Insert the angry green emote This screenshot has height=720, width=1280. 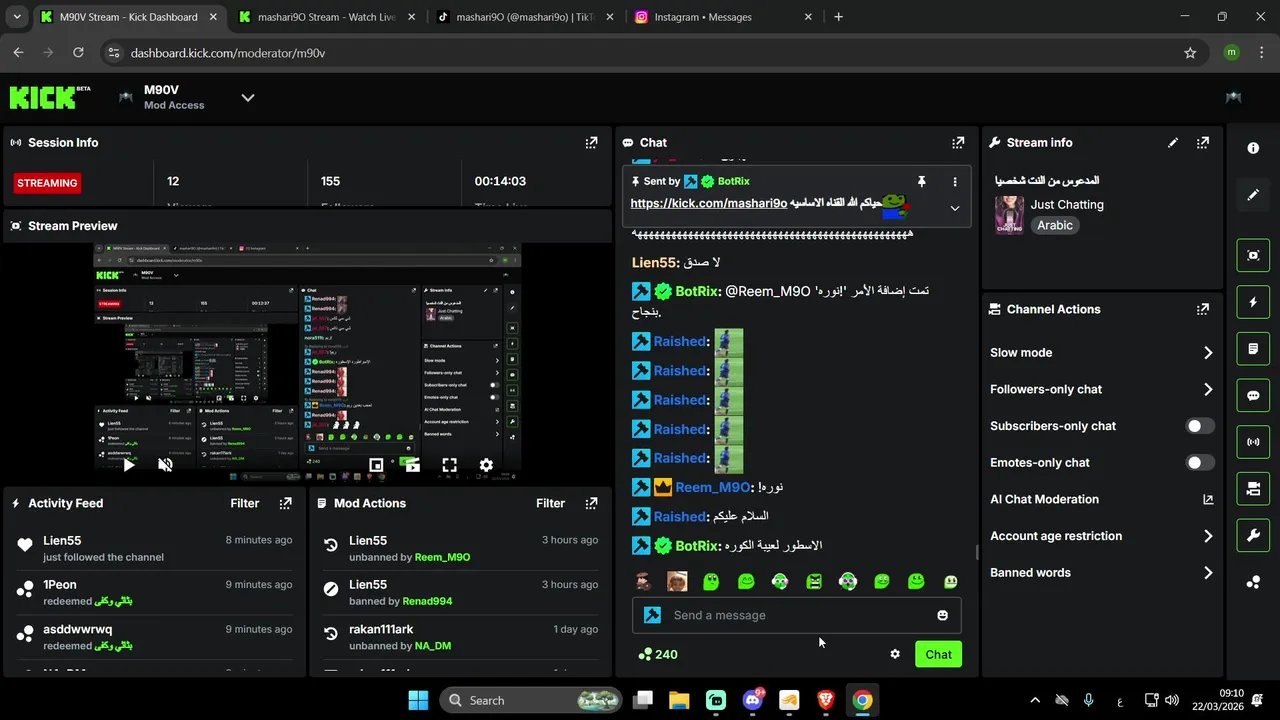pos(814,581)
